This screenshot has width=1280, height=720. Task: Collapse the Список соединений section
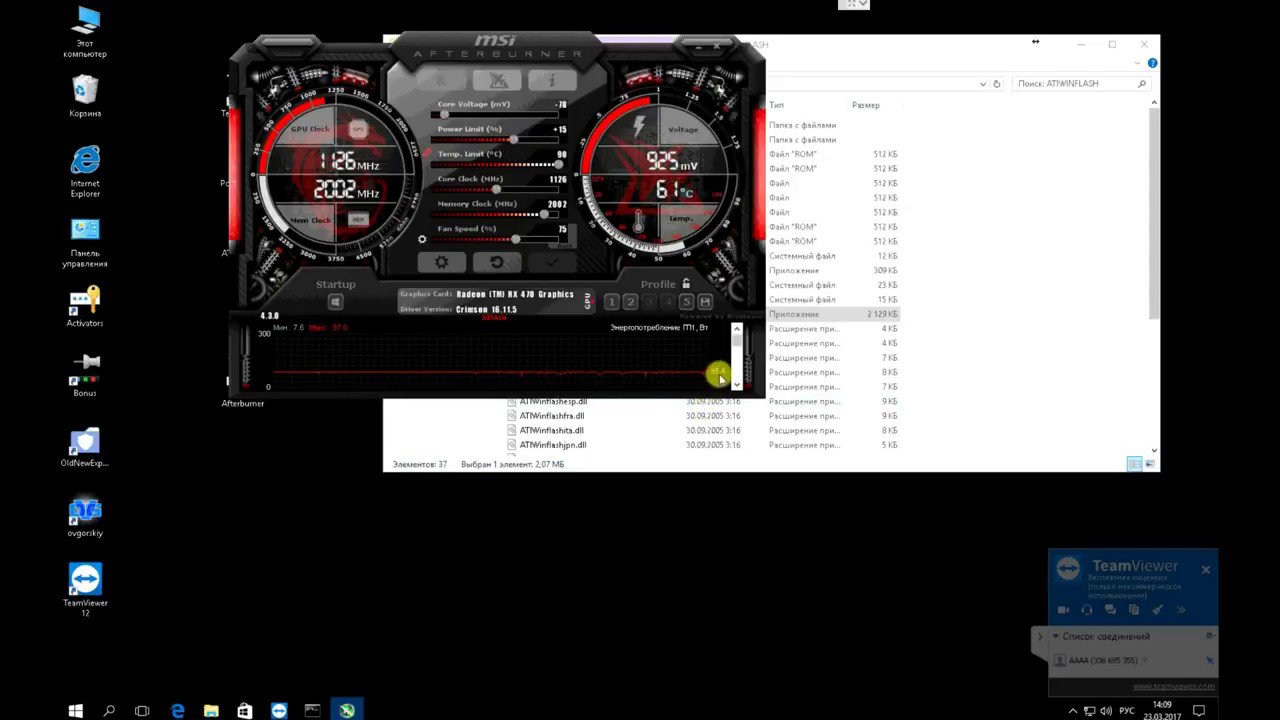pyautogui.click(x=1055, y=636)
